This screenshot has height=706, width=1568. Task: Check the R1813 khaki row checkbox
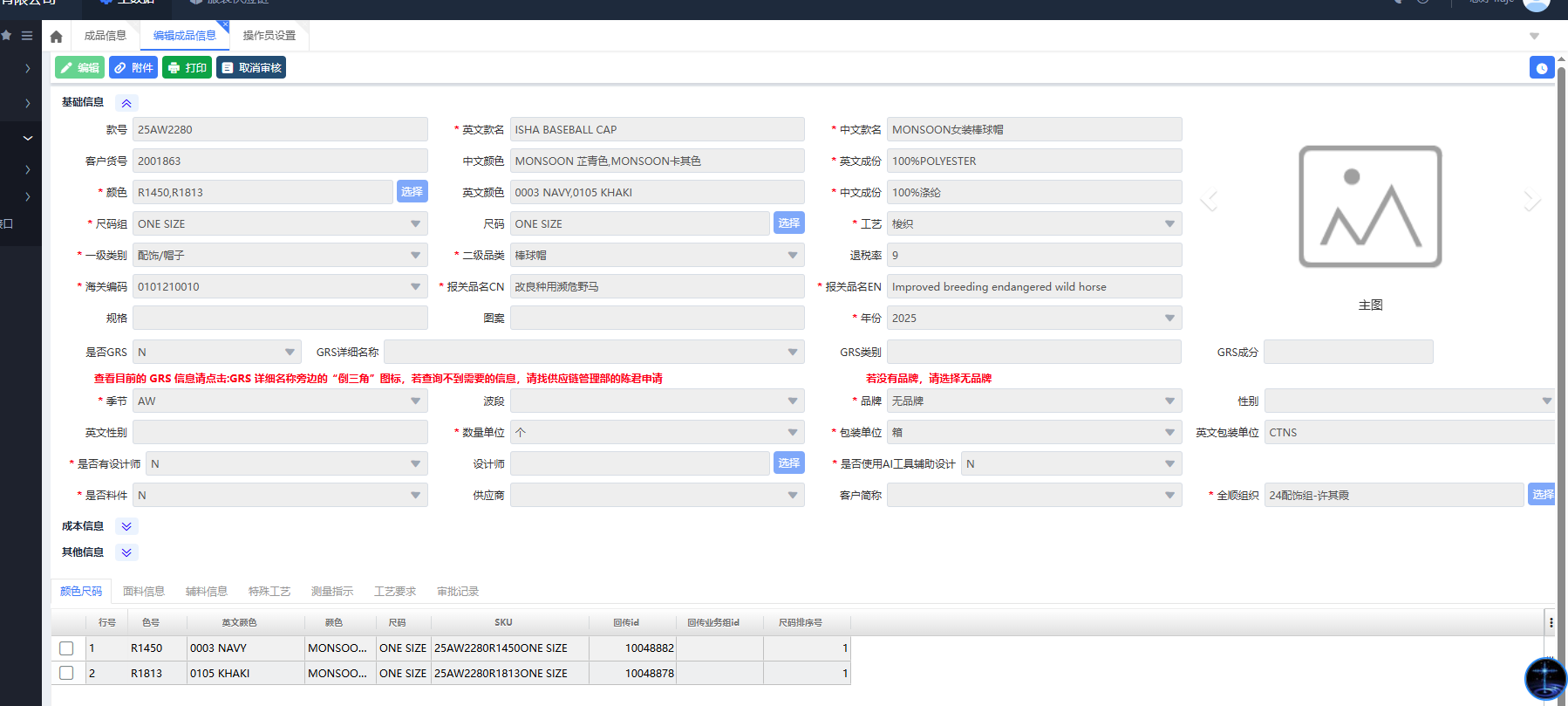(x=66, y=673)
